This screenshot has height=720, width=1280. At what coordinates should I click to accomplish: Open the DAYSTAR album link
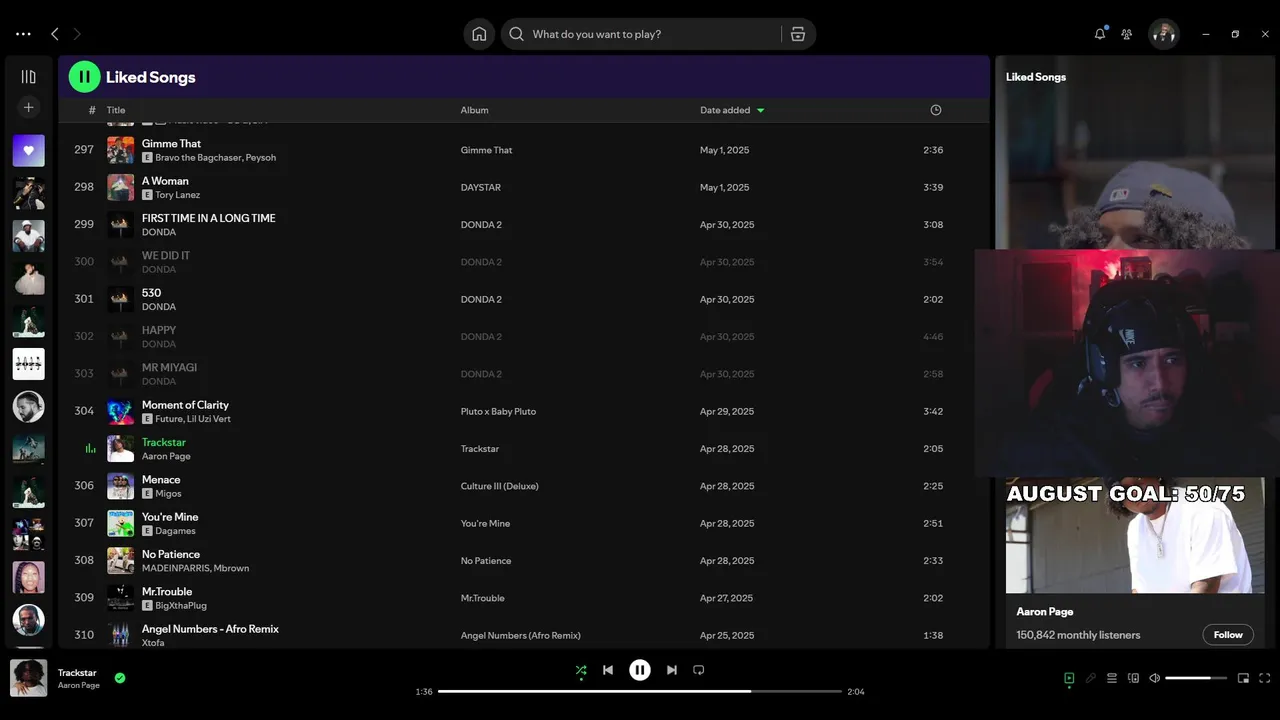click(x=481, y=187)
